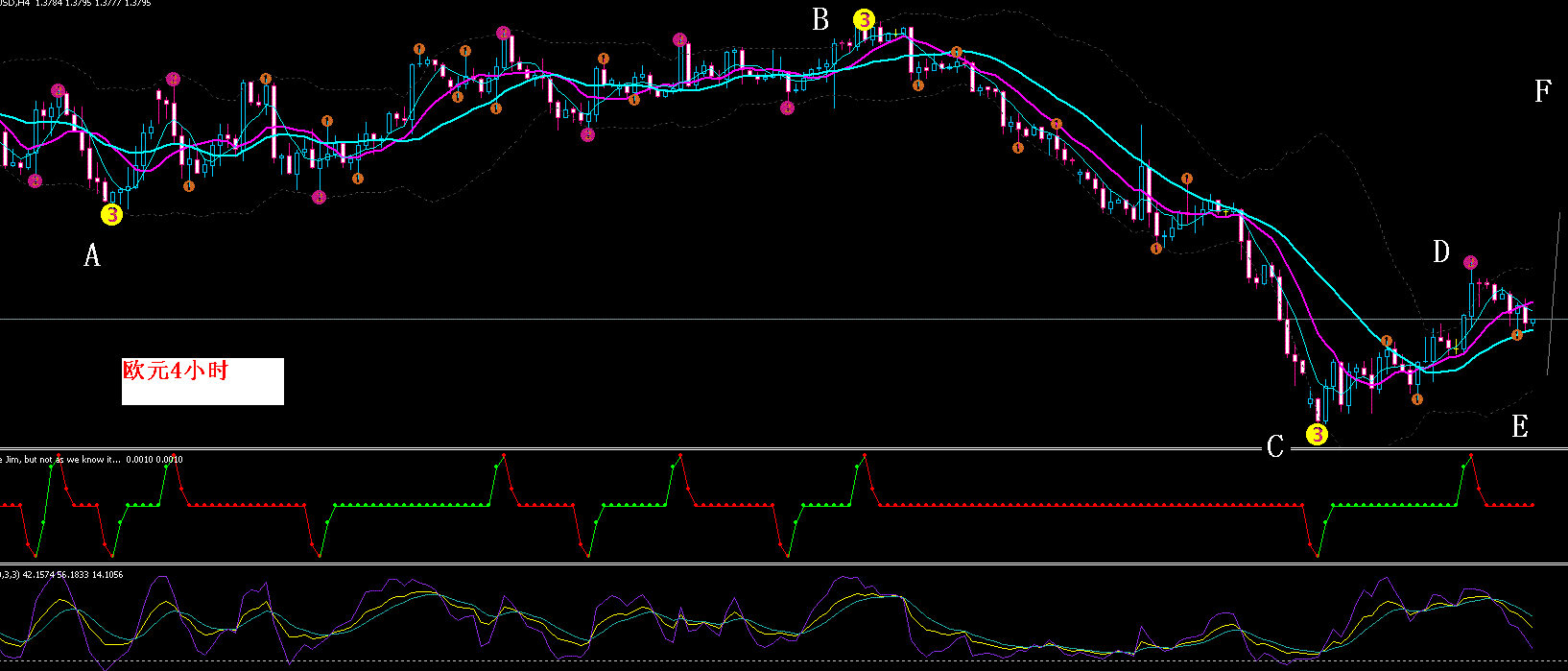Select the yellow 3 marker beside letter B
The image size is (1568, 671).
[x=864, y=19]
